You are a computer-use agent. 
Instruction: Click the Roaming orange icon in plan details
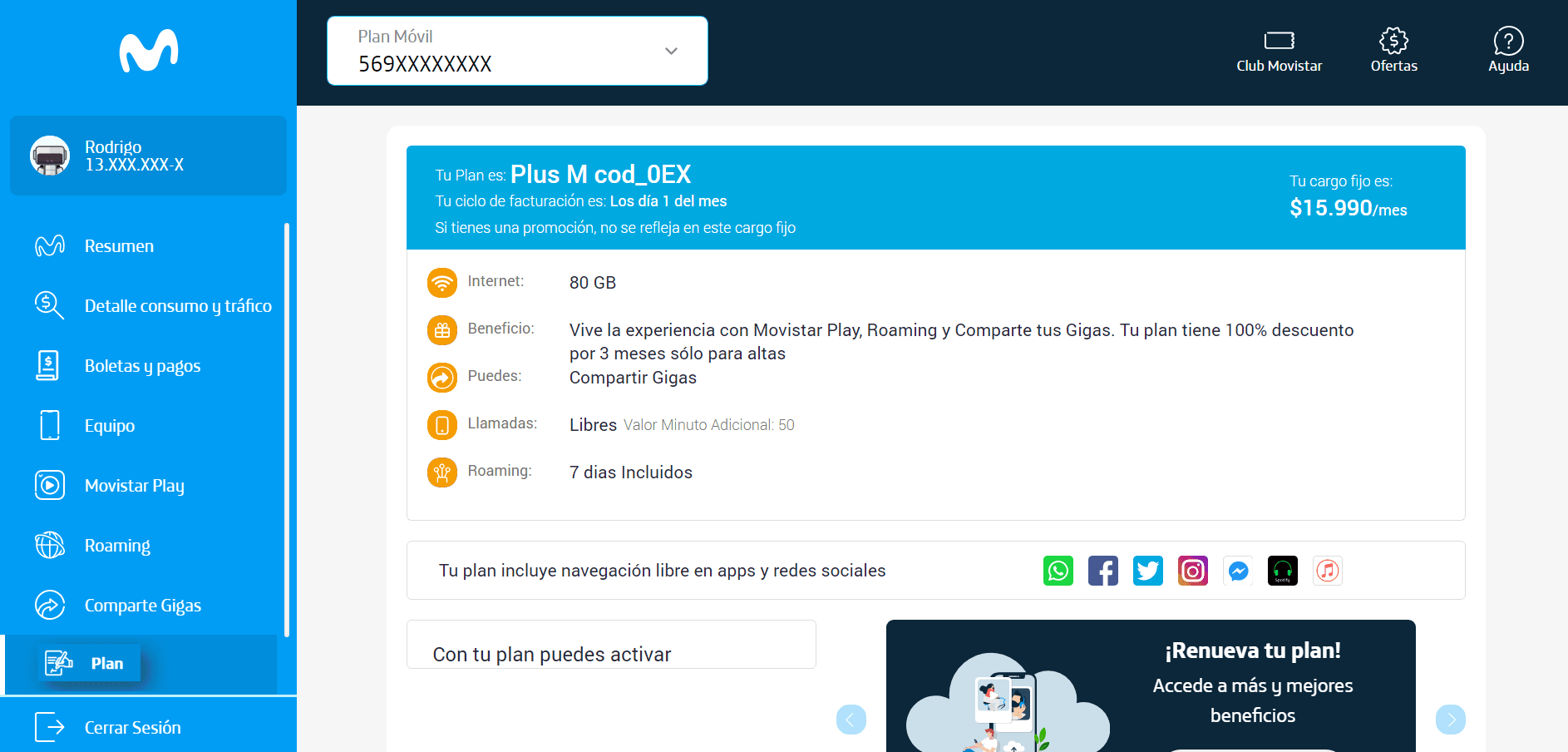point(442,472)
